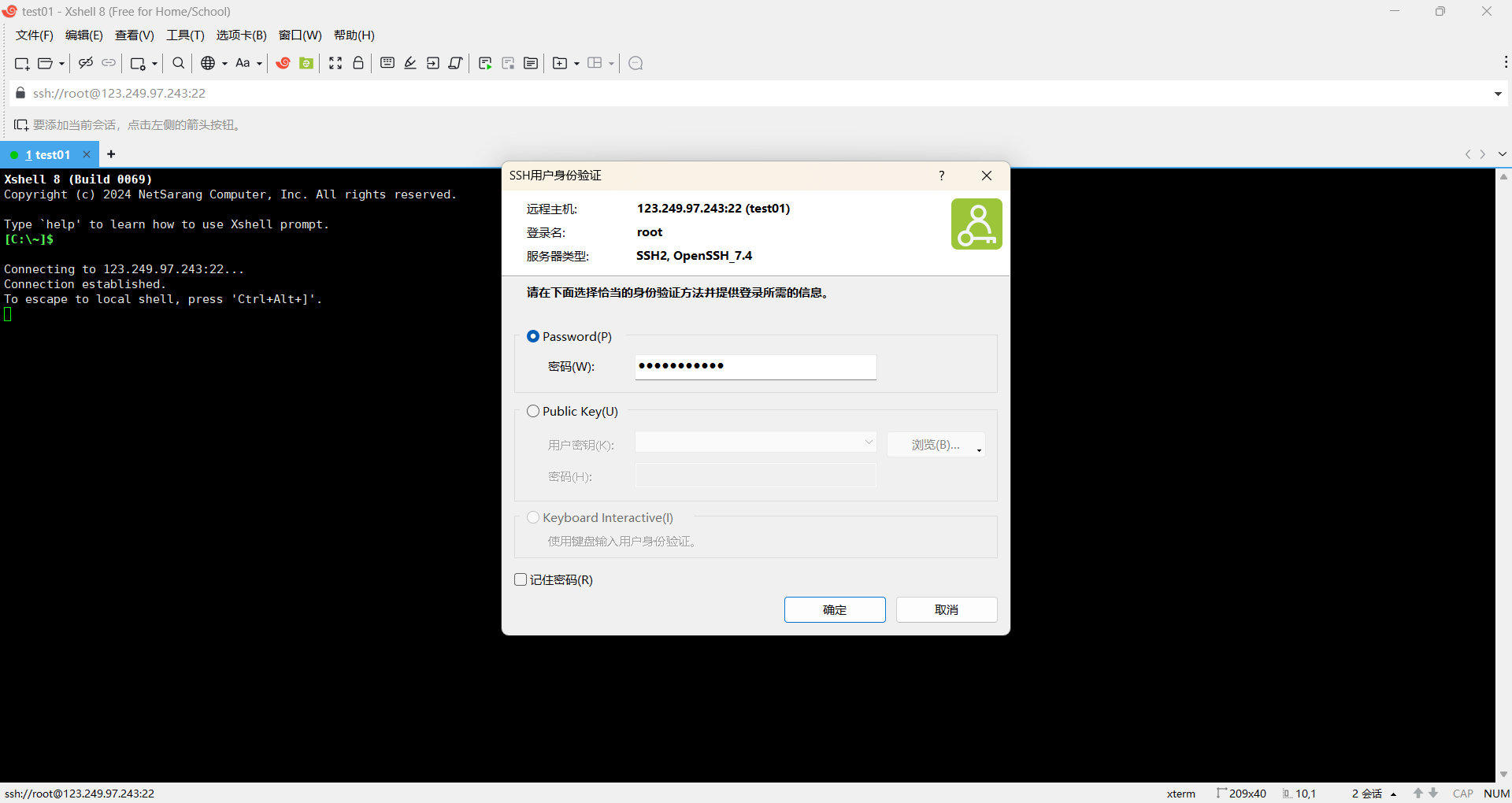This screenshot has width=1512, height=803.
Task: Click the new tab group plus icon
Action: tap(560, 63)
